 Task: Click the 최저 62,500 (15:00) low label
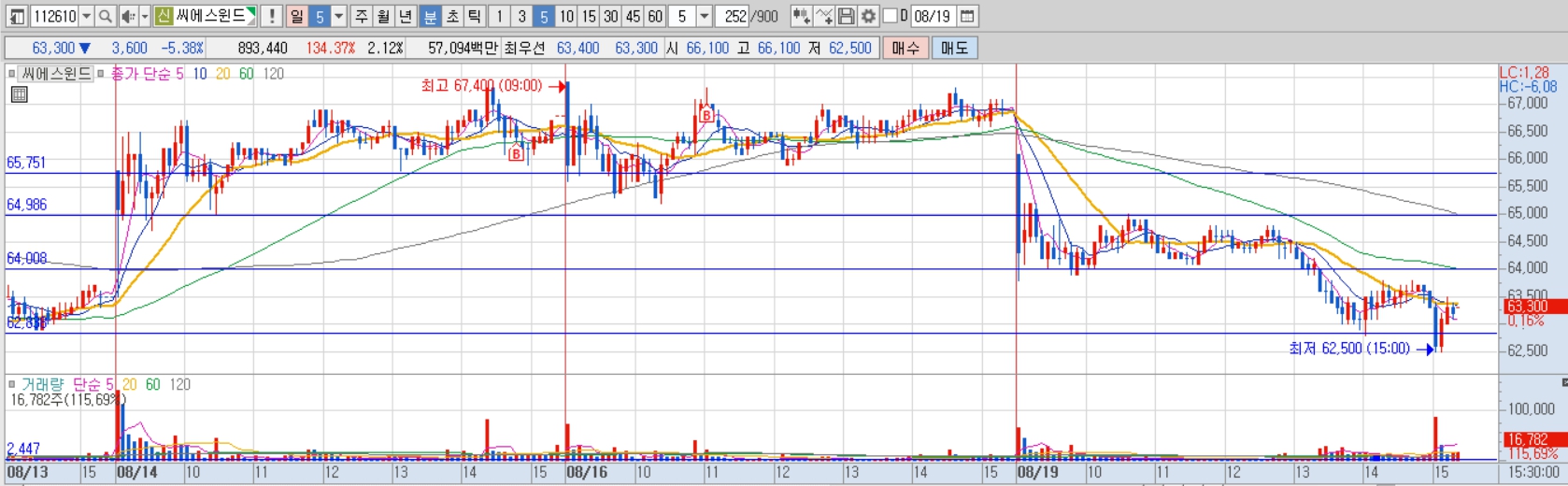pos(1349,348)
